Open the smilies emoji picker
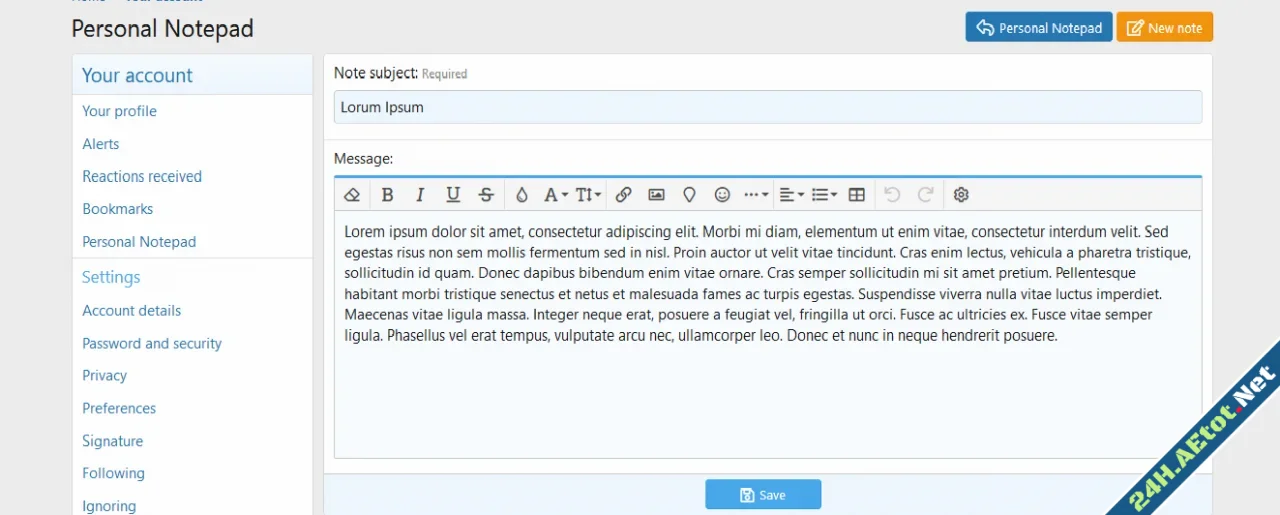This screenshot has height=515, width=1280. click(x=722, y=195)
